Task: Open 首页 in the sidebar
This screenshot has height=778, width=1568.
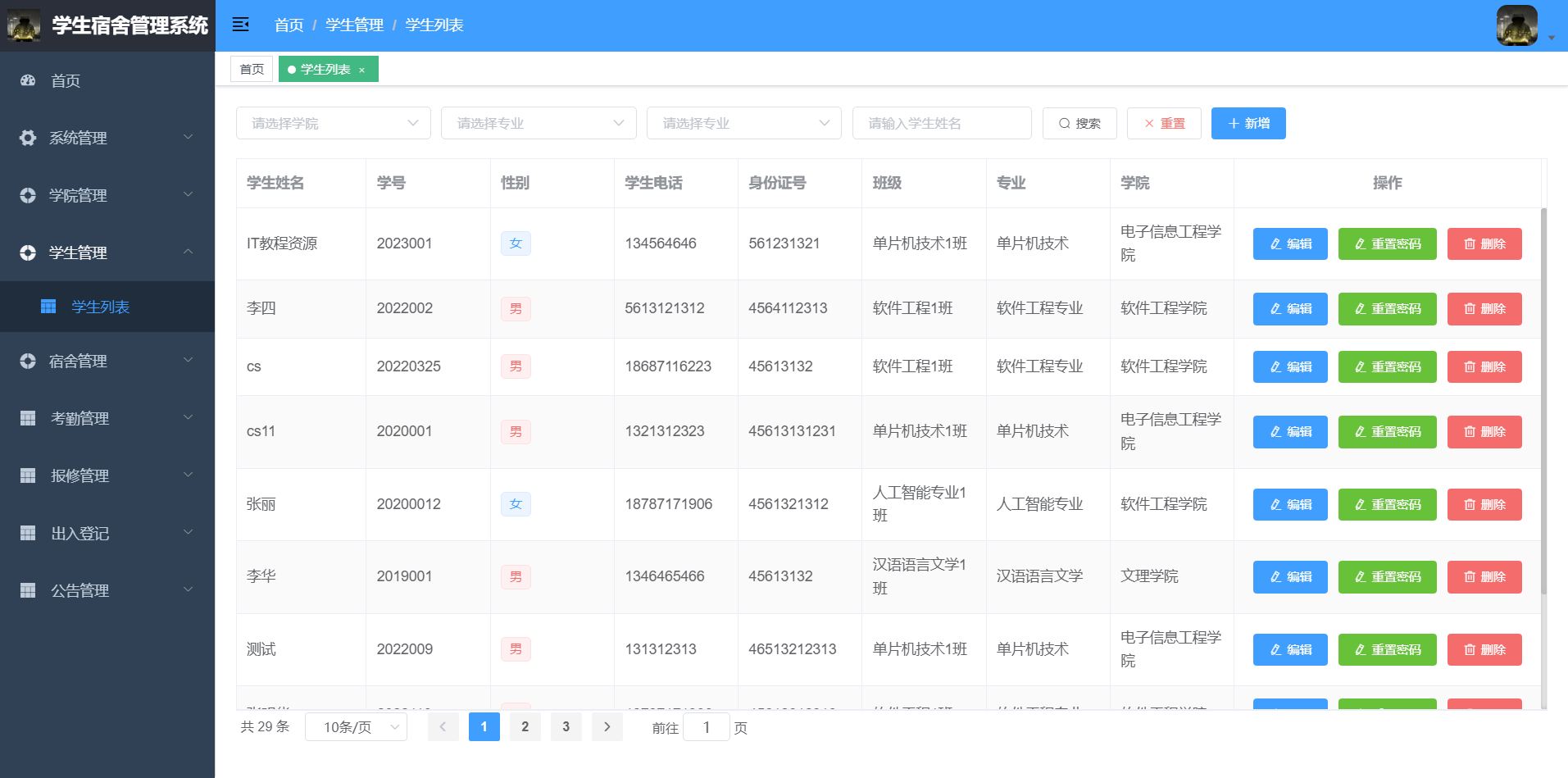Action: [x=107, y=80]
